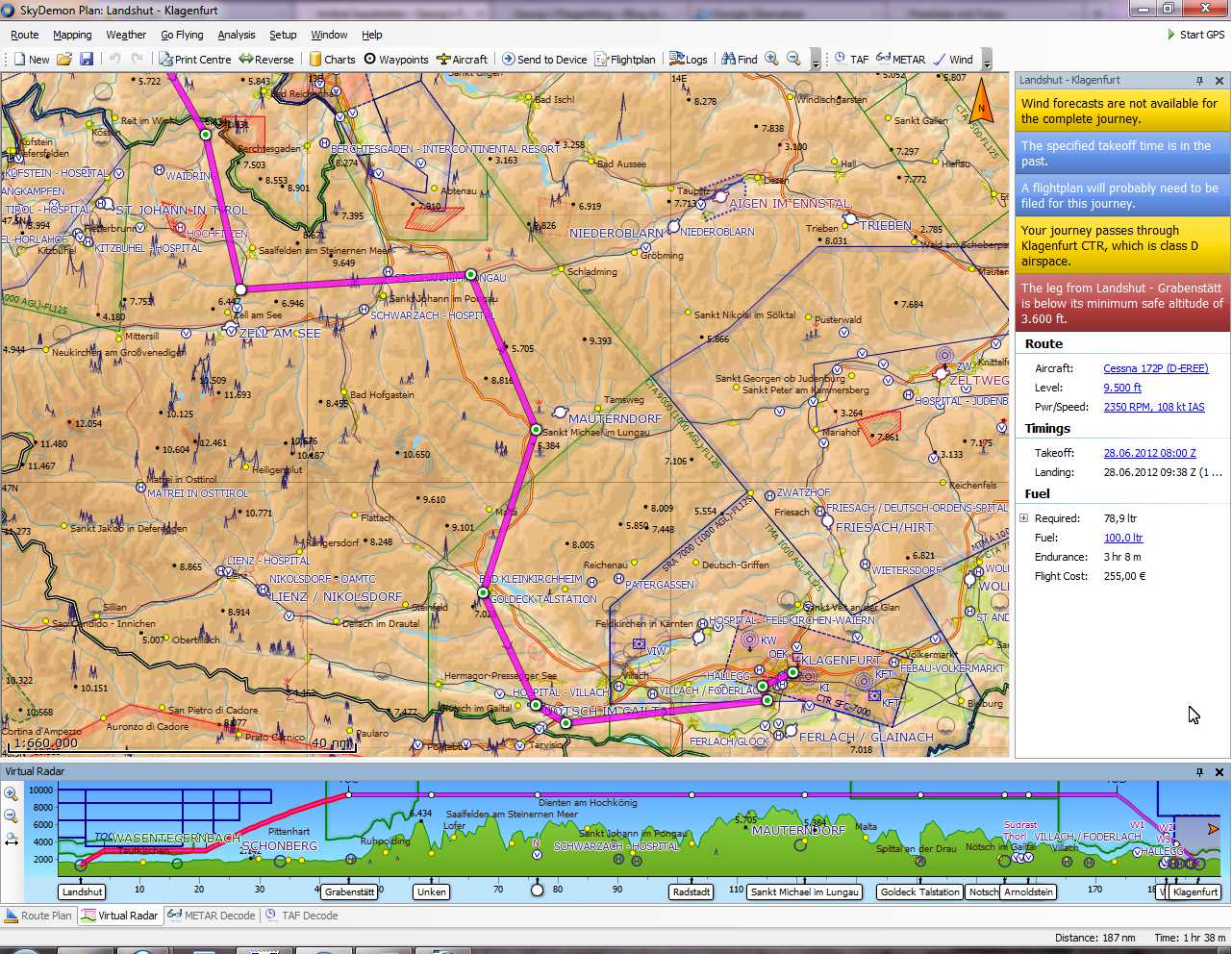This screenshot has height=954, width=1232.
Task: Zoom out the map via toolbar magnifier
Action: pyautogui.click(x=793, y=60)
